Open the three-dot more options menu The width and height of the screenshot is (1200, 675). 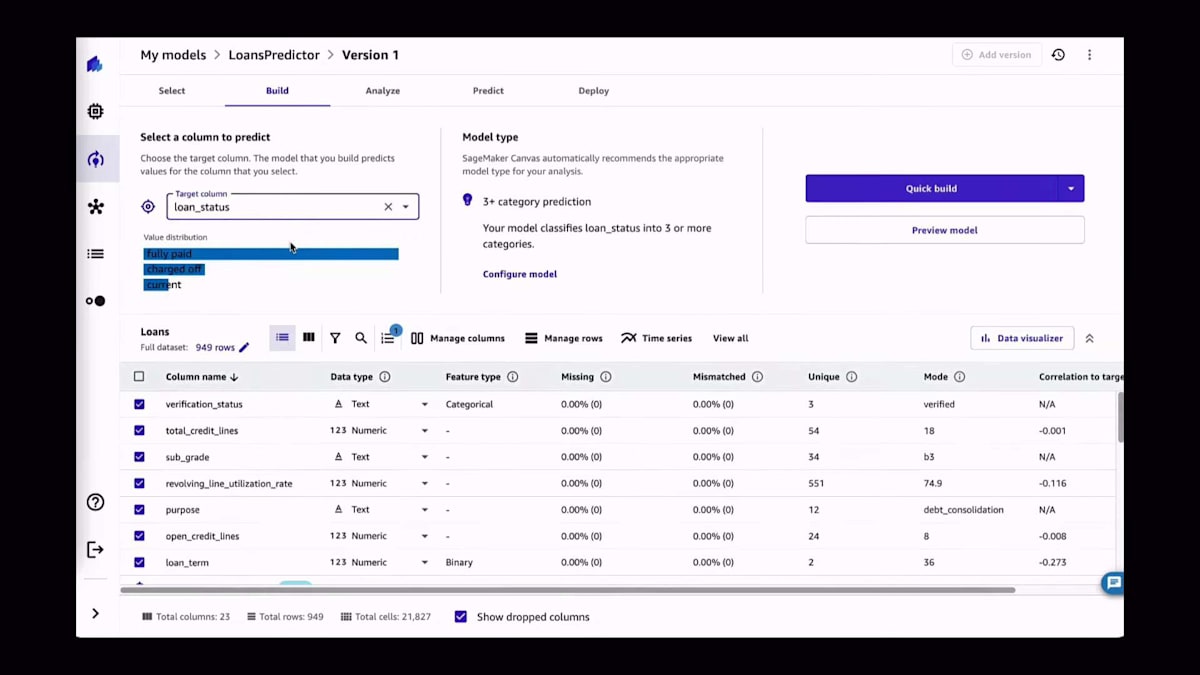tap(1089, 55)
